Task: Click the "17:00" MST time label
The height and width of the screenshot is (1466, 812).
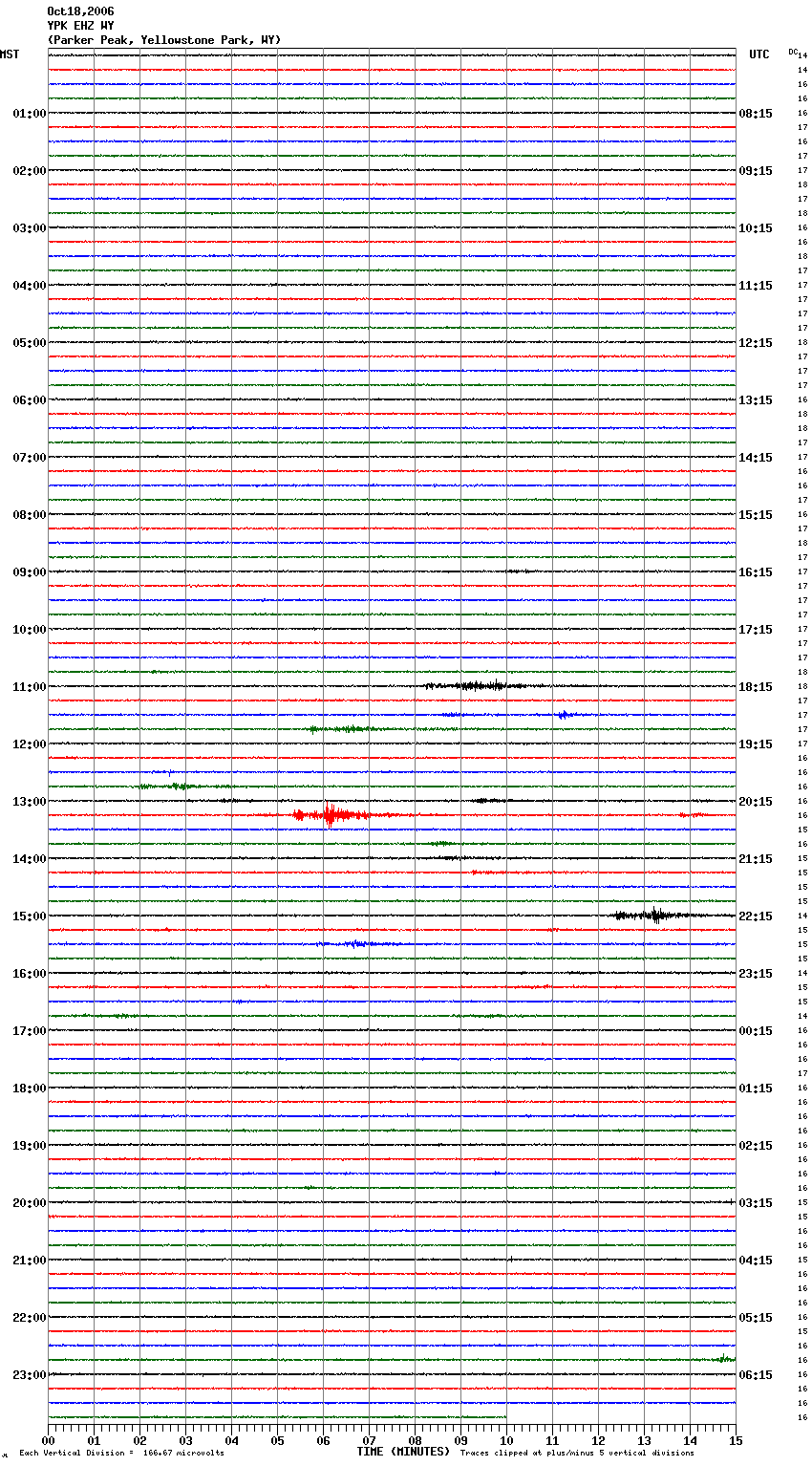Action: pyautogui.click(x=29, y=1031)
